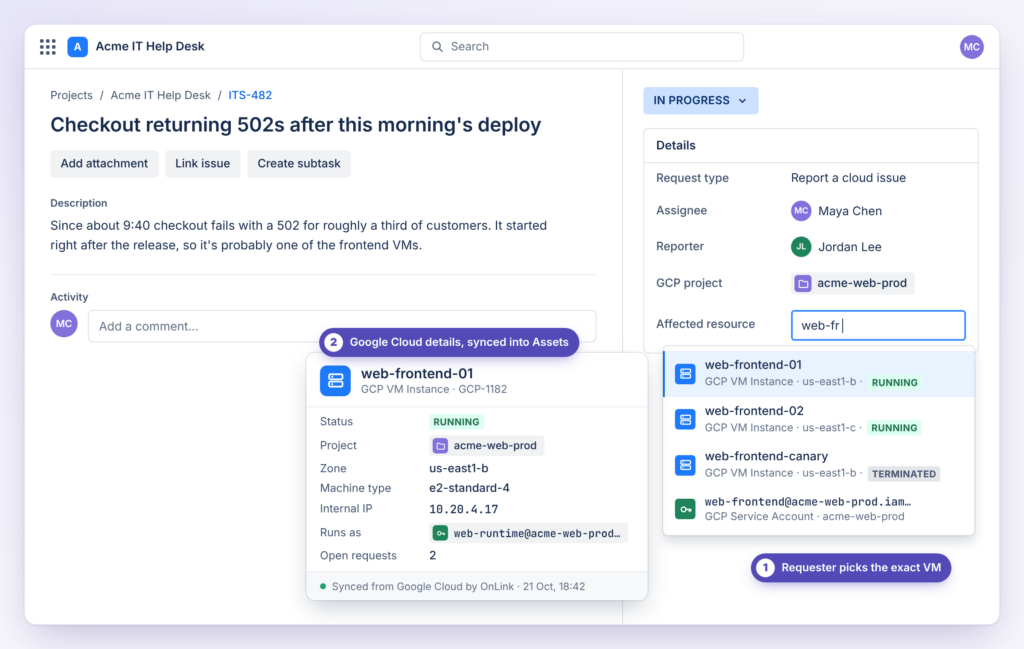The image size is (1024, 649).
Task: Select web-frontend-02 from the suggestions
Action: [818, 419]
